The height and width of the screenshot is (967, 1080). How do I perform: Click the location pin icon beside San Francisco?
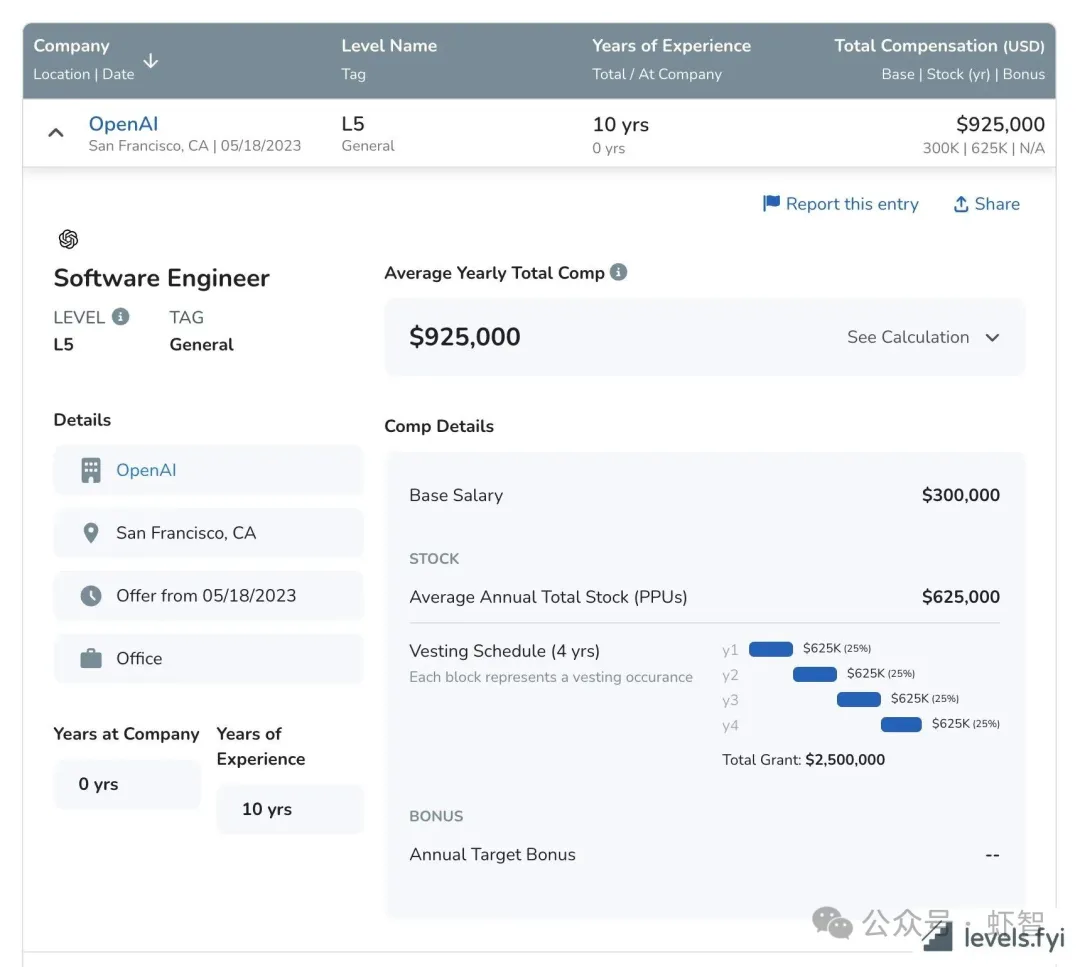point(91,533)
